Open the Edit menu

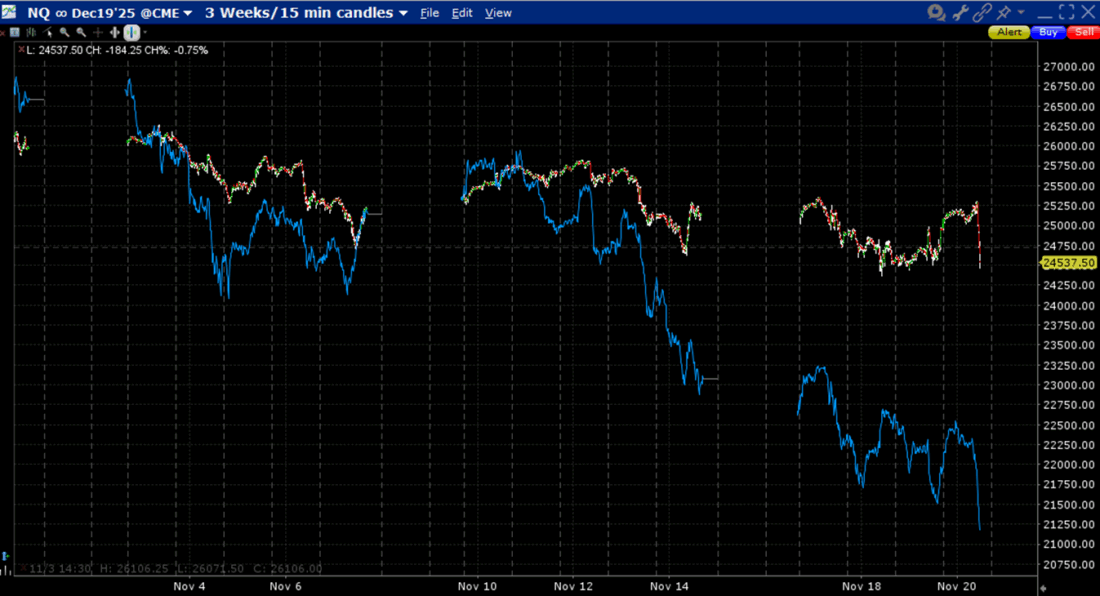(x=462, y=13)
